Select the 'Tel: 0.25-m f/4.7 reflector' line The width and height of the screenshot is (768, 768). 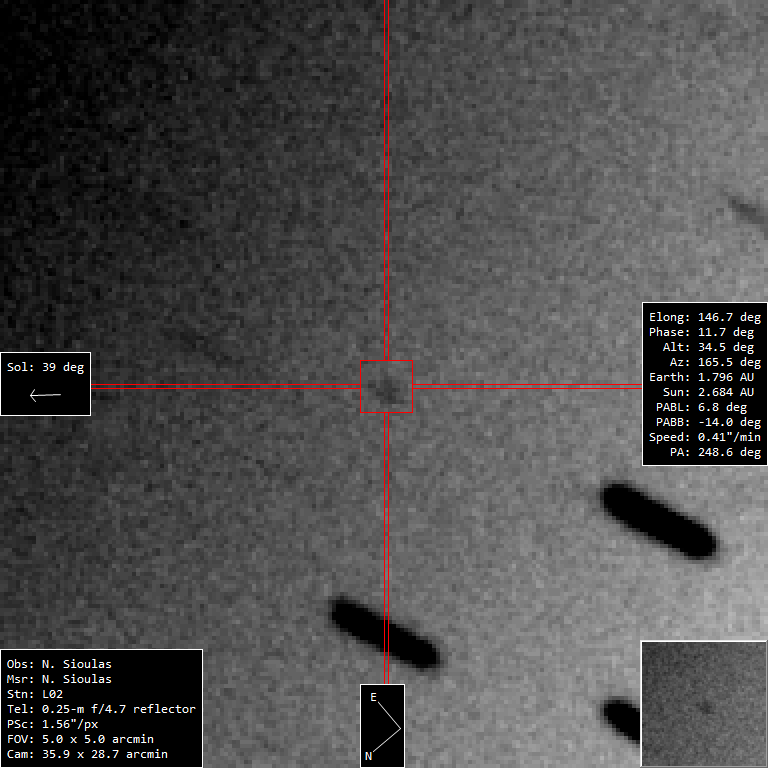pos(101,709)
